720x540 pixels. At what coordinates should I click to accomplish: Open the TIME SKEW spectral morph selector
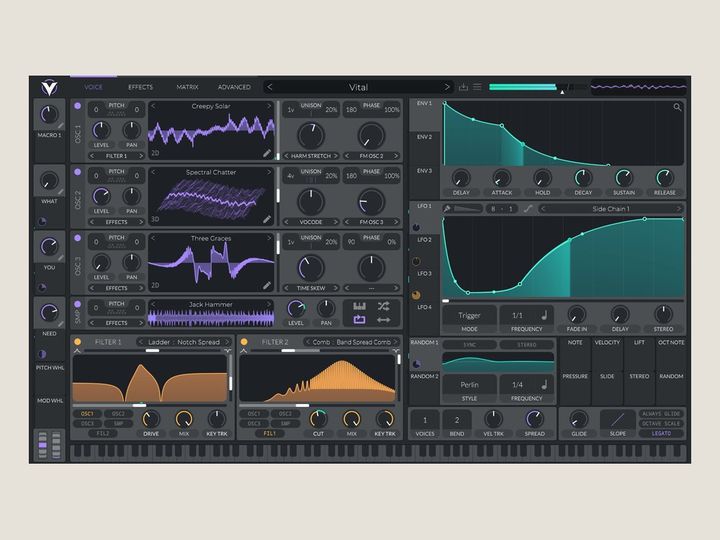[311, 288]
